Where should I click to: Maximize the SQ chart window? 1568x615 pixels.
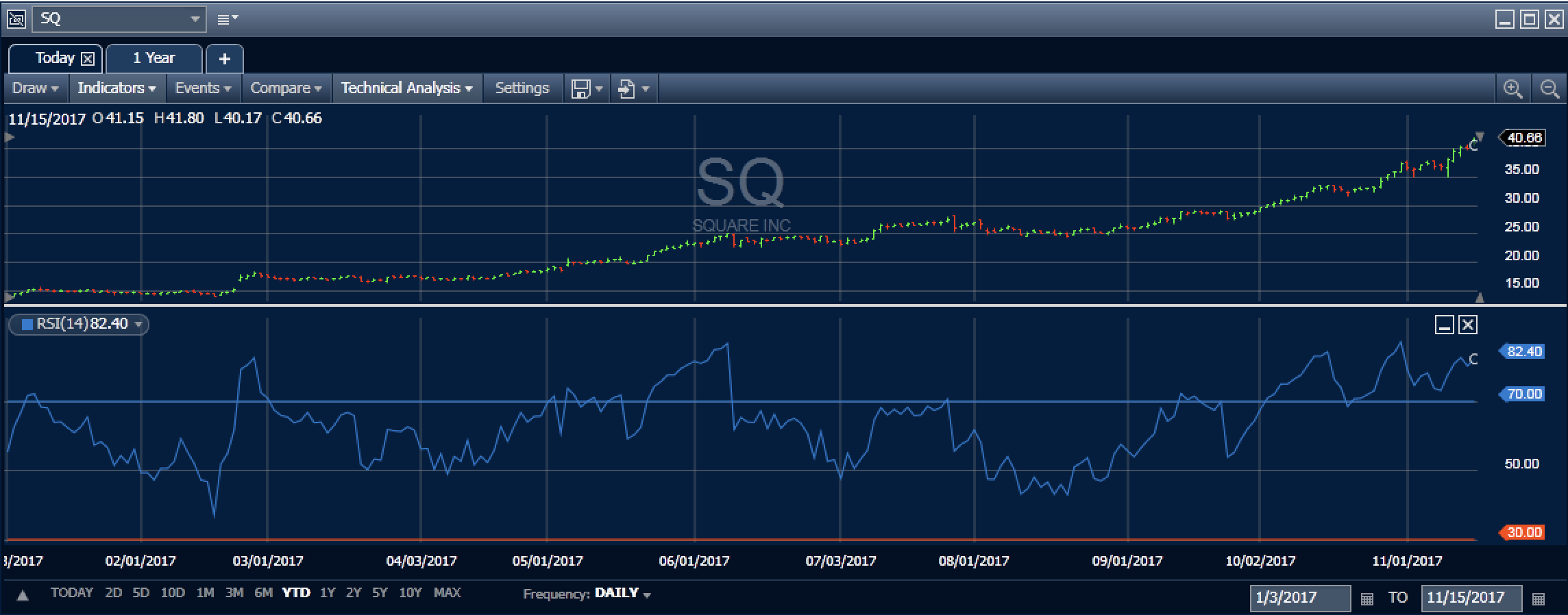tap(1530, 19)
